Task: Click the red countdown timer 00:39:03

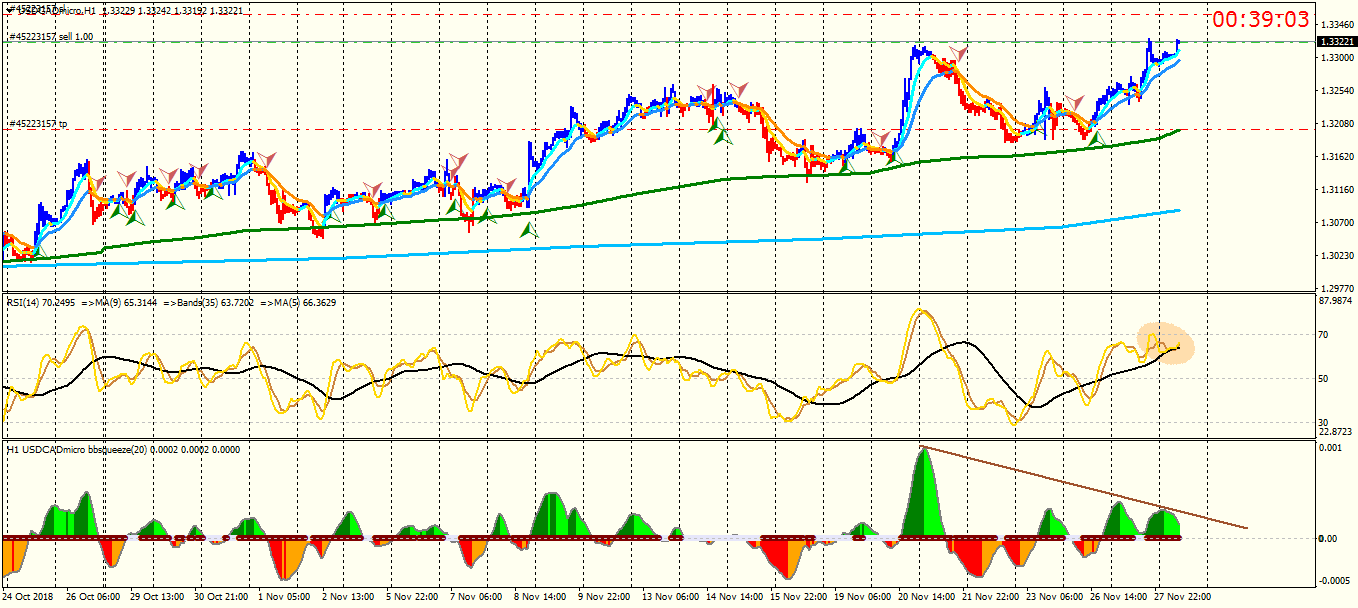Action: point(1261,19)
